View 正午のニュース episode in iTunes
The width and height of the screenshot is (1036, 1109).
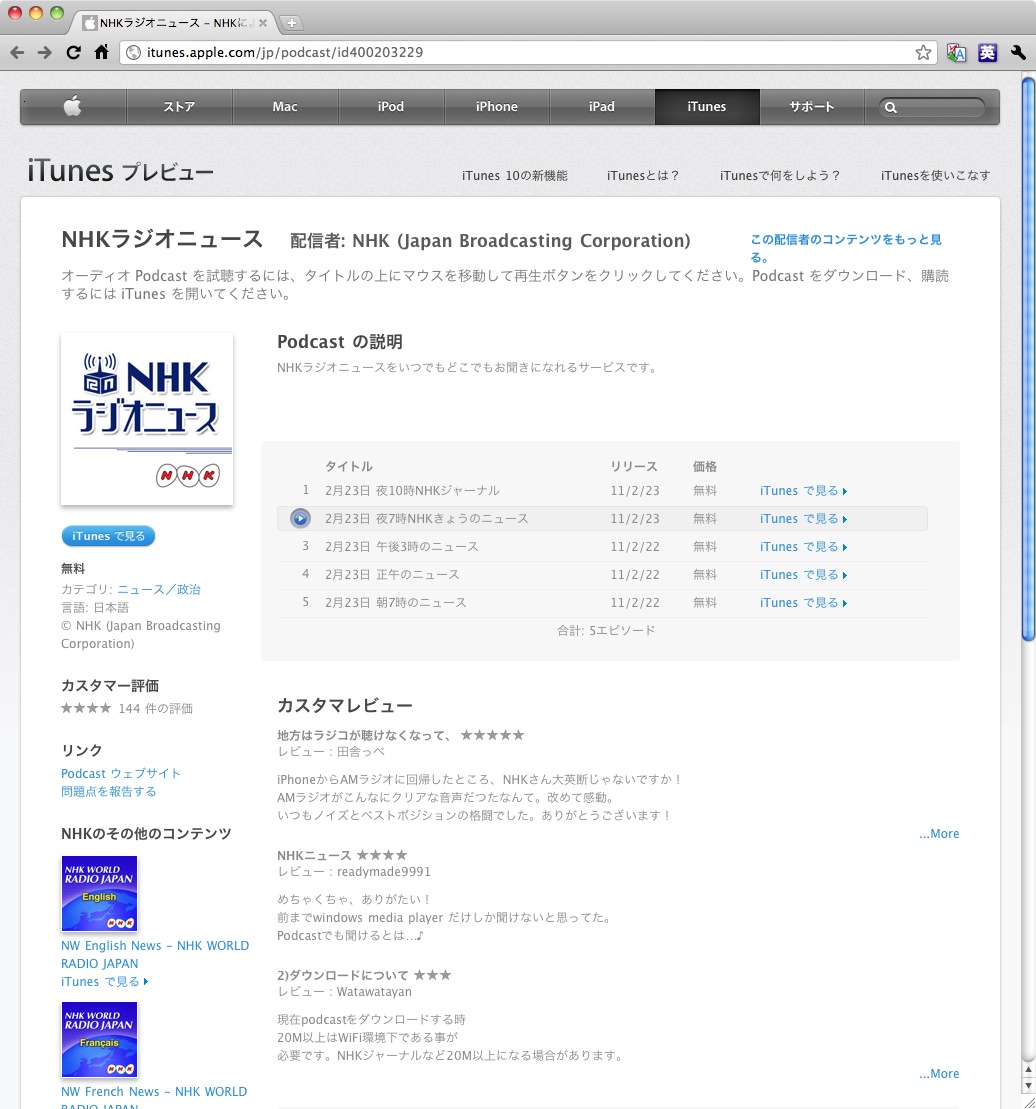[x=803, y=575]
